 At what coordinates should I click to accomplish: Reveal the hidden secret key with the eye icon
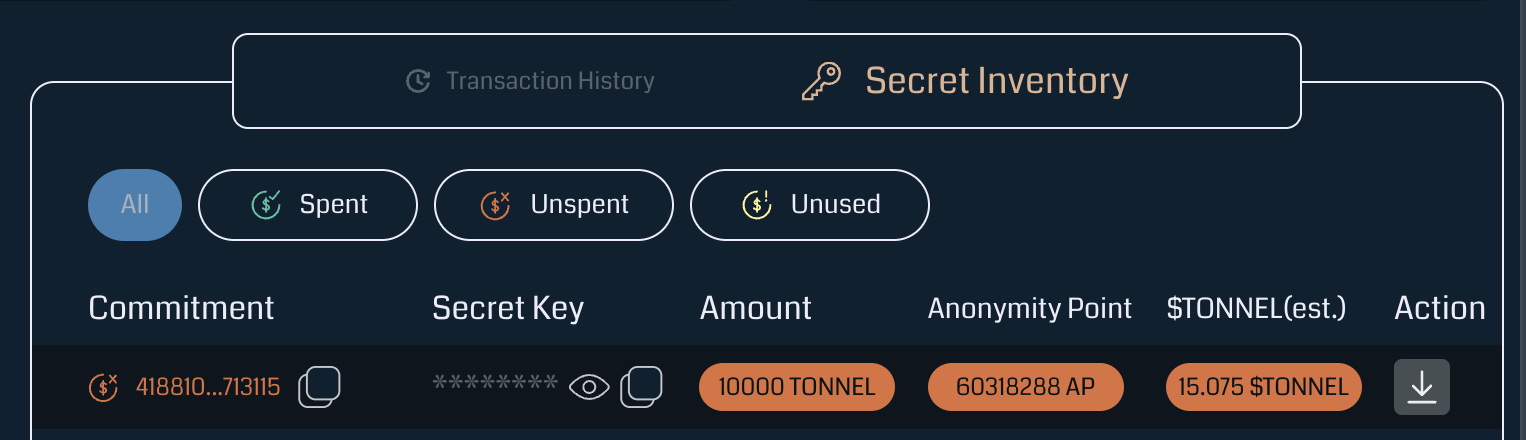pyautogui.click(x=589, y=387)
